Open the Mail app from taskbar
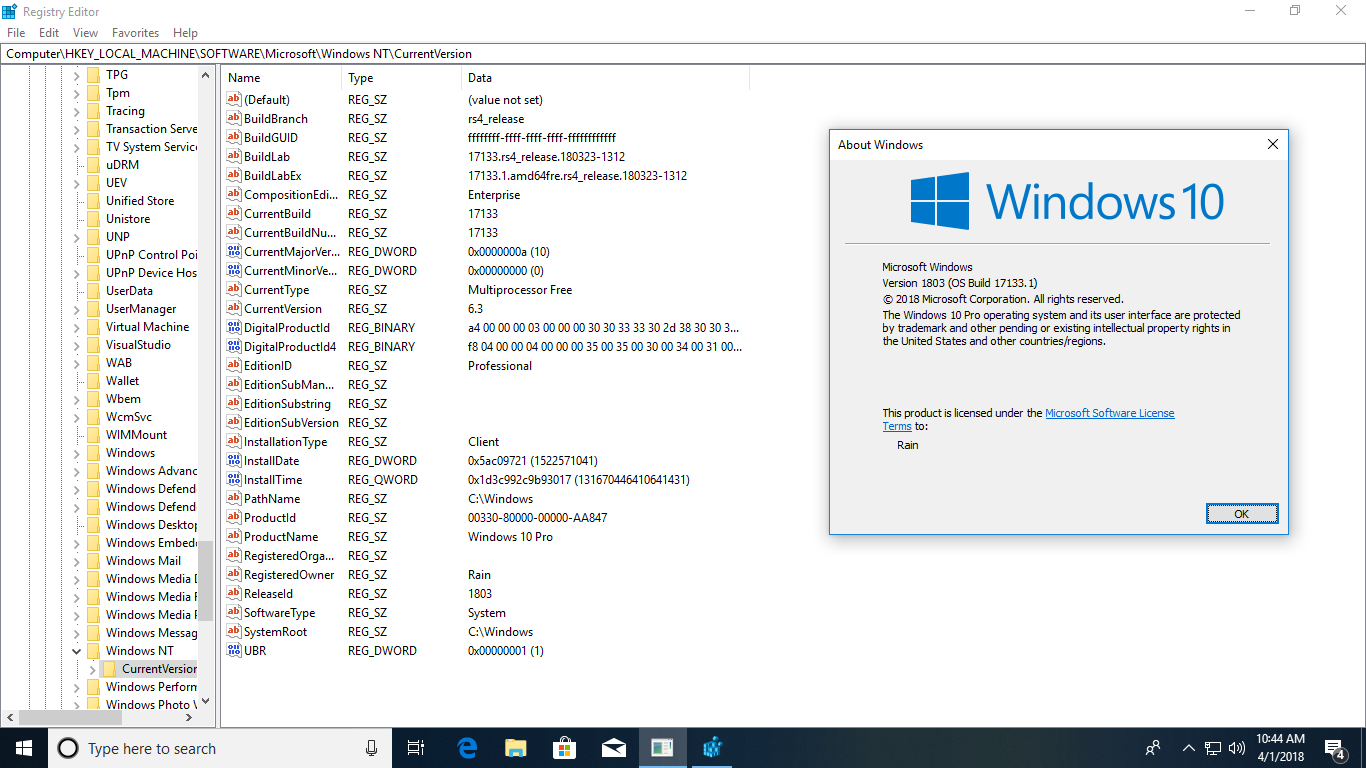This screenshot has height=768, width=1366. [x=613, y=748]
